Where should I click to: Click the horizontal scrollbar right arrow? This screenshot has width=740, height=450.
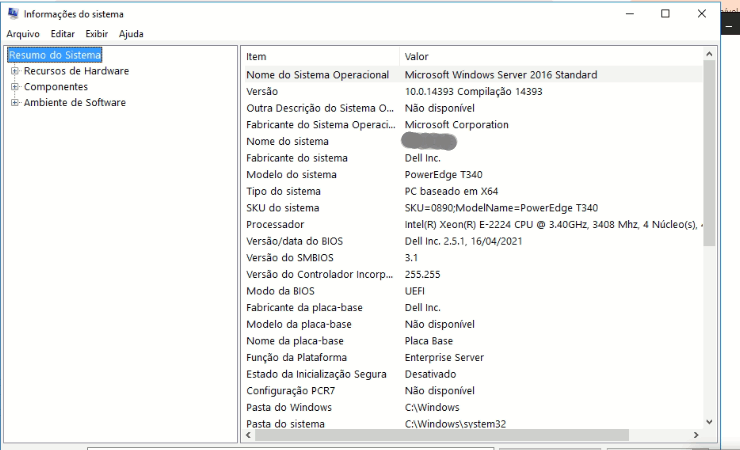[696, 435]
